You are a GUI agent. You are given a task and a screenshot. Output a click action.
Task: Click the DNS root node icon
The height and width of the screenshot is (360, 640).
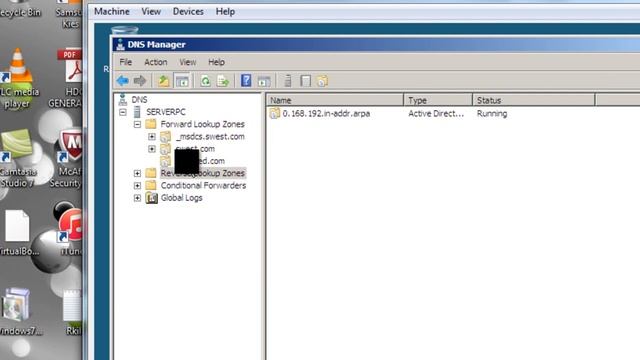tap(122, 99)
